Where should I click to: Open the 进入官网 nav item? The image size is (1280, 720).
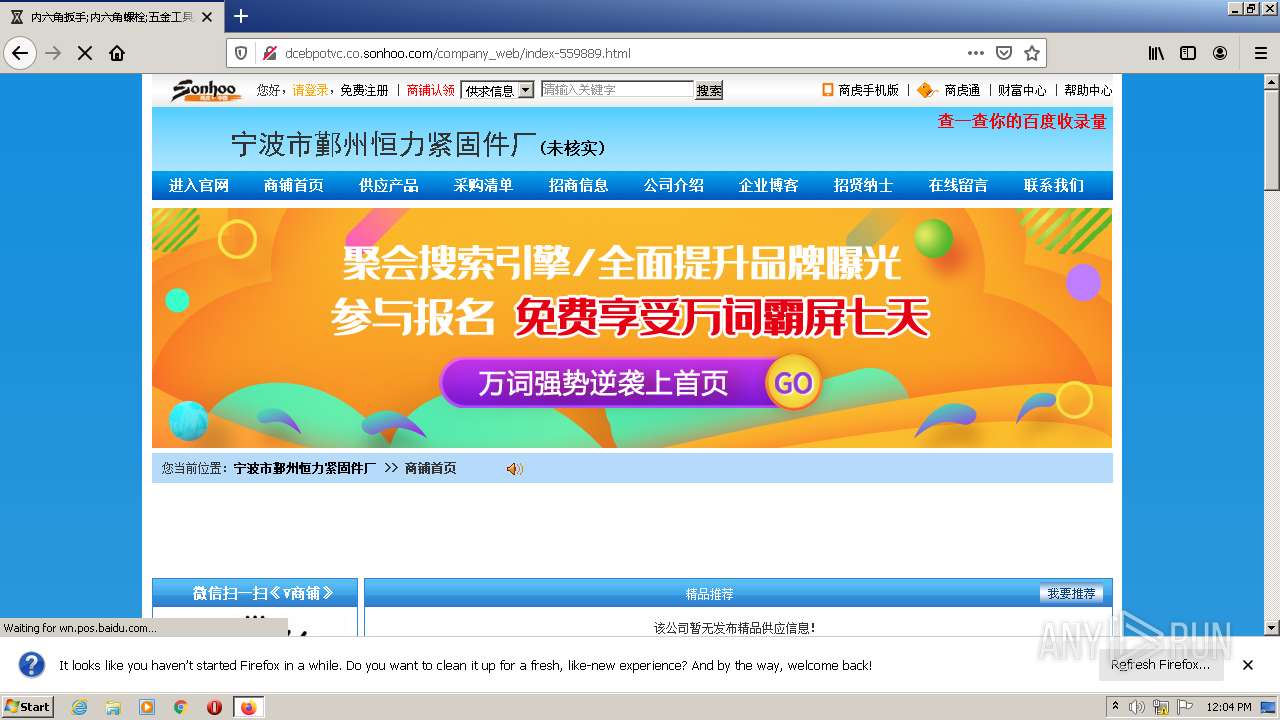click(x=199, y=185)
